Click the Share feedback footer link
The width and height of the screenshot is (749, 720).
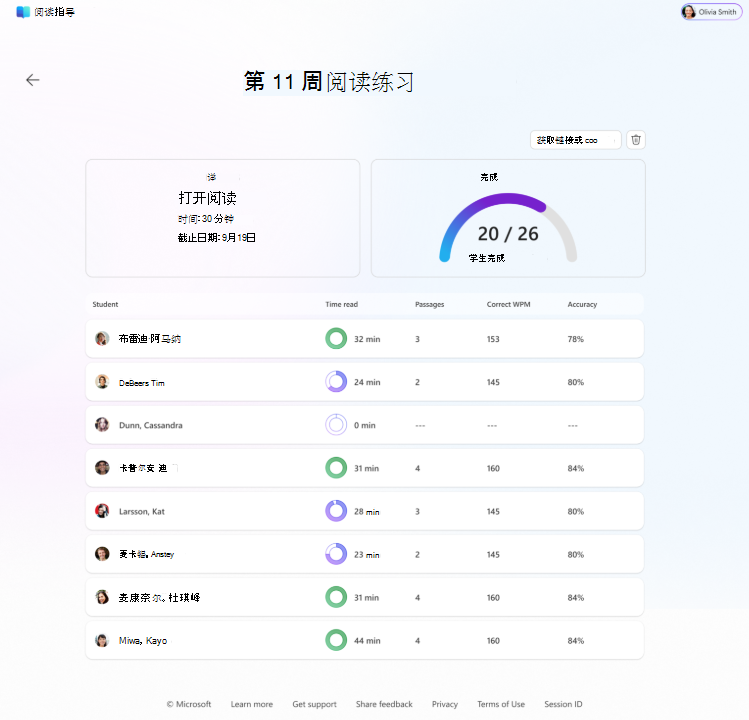[x=384, y=704]
